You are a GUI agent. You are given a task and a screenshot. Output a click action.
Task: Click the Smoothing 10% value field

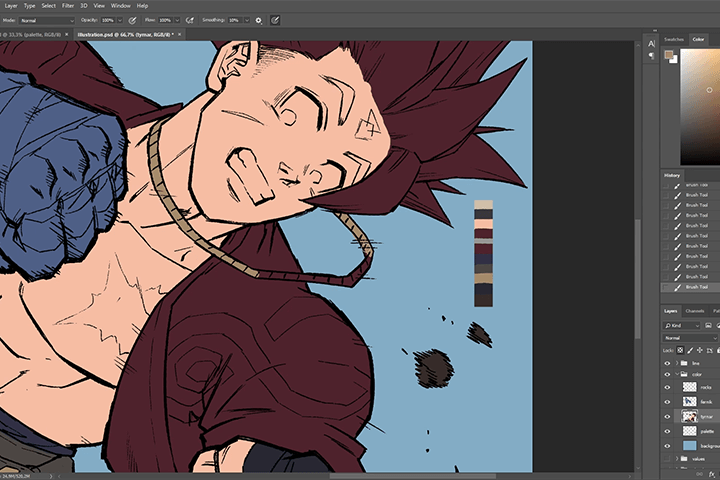coord(235,20)
